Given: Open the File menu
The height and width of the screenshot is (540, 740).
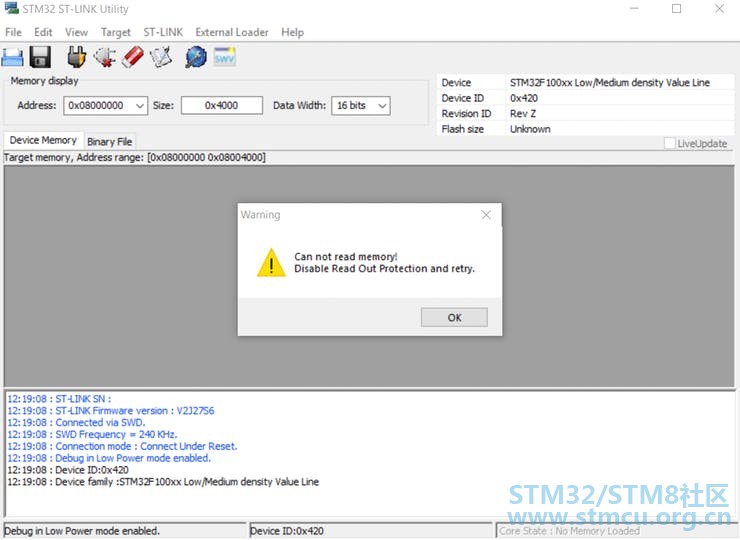Looking at the screenshot, I should pos(13,32).
